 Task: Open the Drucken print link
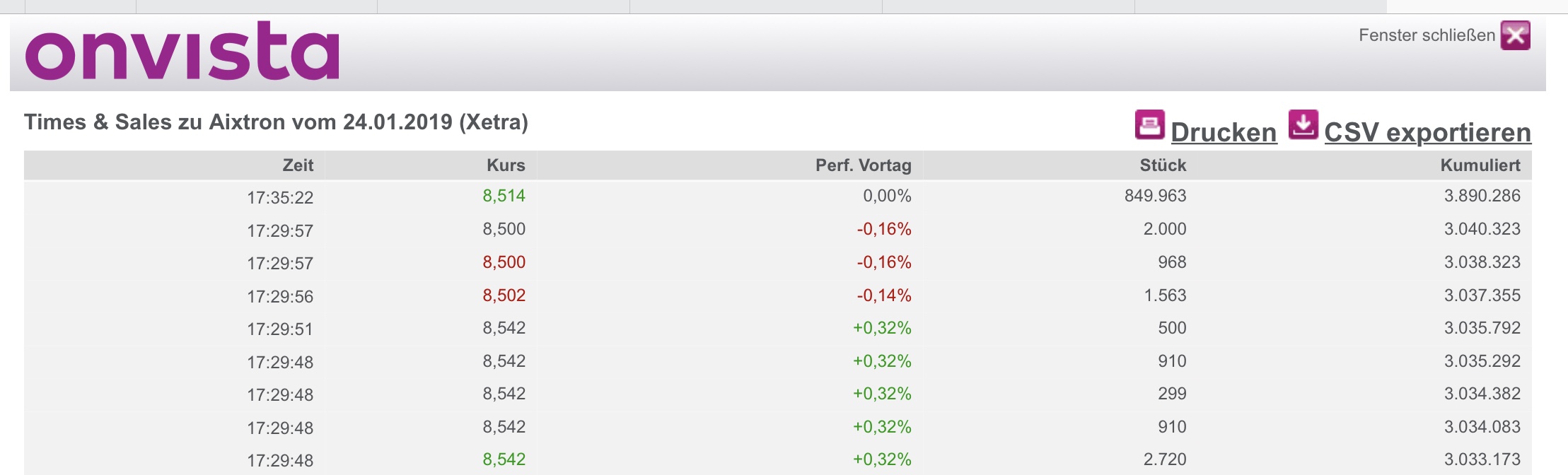(x=1224, y=132)
